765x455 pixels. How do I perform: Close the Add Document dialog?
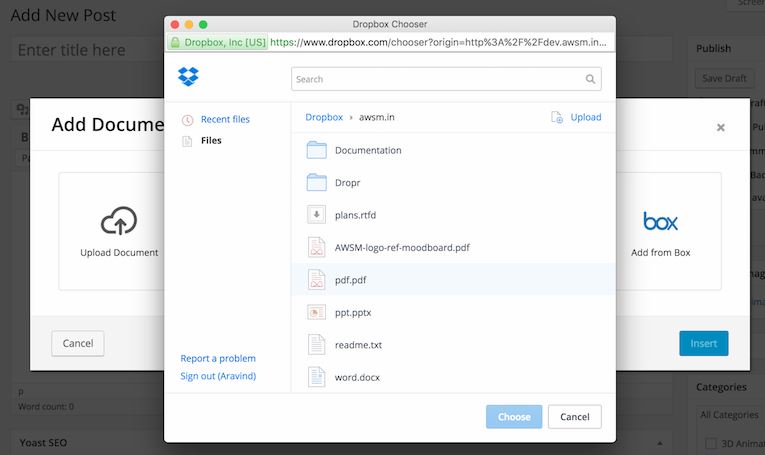[721, 128]
